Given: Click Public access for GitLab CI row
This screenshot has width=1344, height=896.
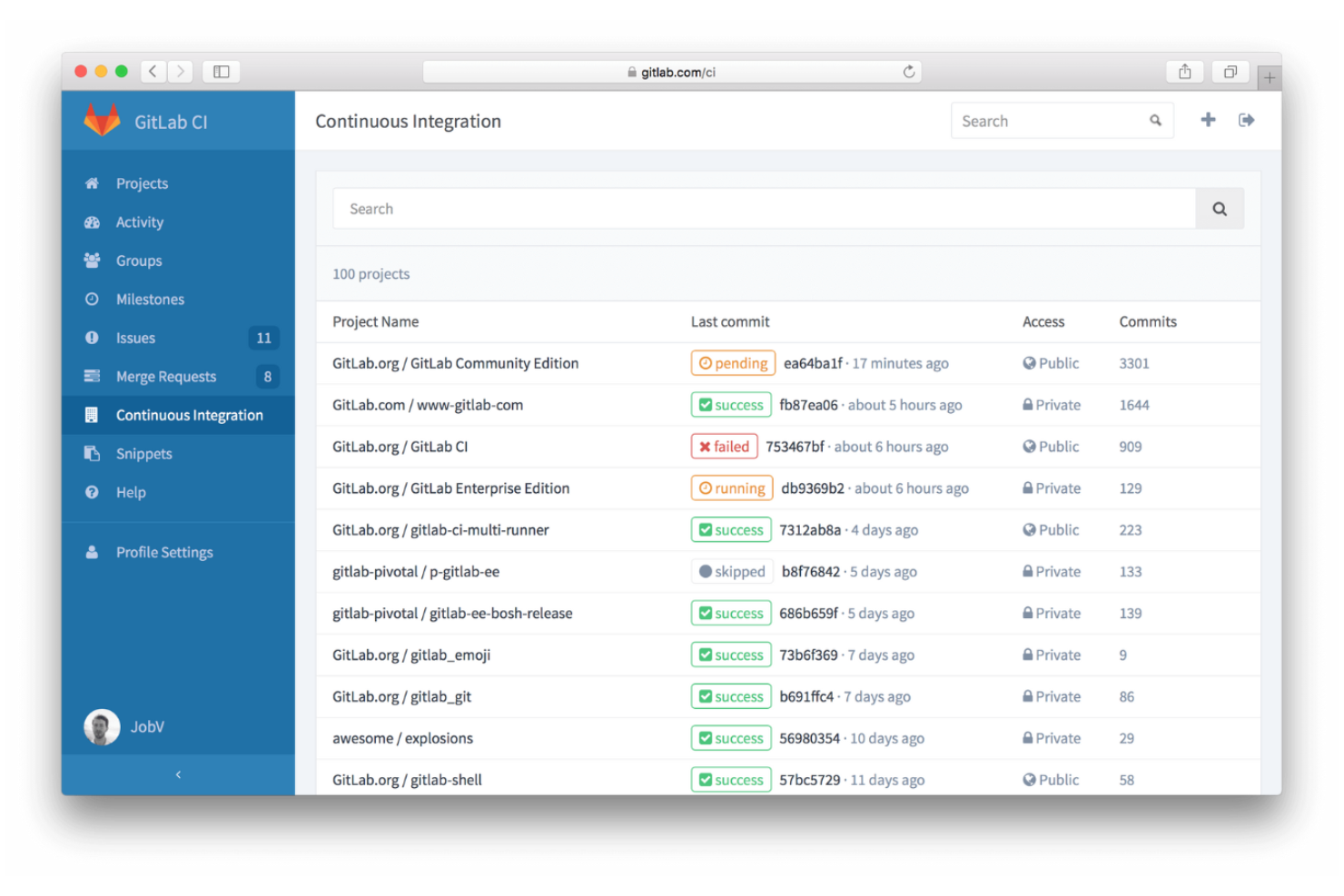Looking at the screenshot, I should 1051,447.
